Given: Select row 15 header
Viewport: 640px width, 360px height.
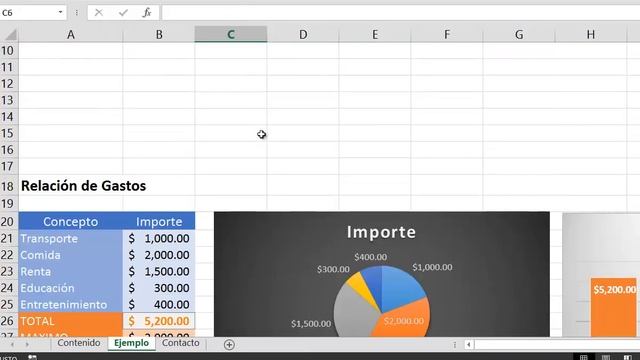Looking at the screenshot, I should coord(9,133).
